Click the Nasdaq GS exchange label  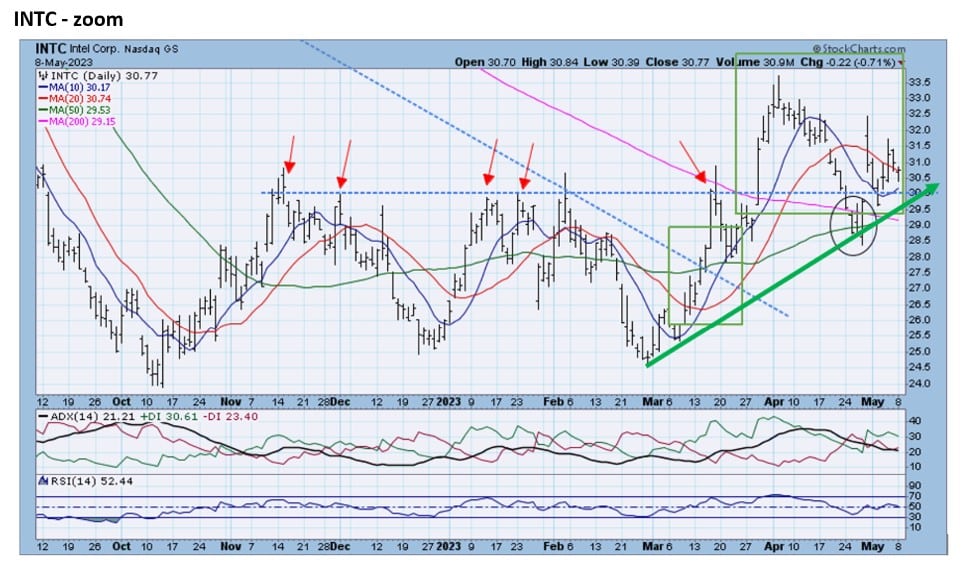[151, 49]
